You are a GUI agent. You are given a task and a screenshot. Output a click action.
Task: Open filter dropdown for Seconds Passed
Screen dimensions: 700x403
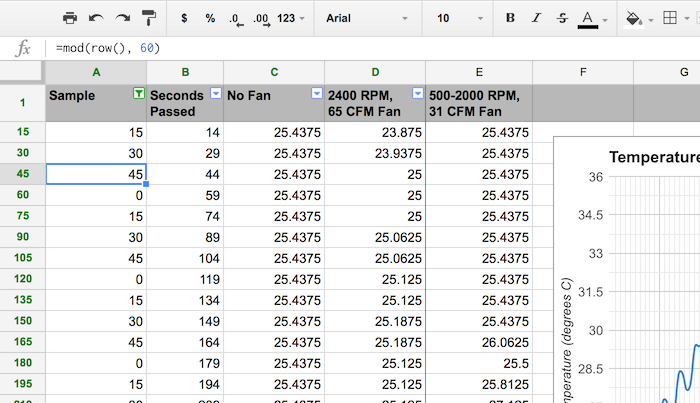[216, 93]
